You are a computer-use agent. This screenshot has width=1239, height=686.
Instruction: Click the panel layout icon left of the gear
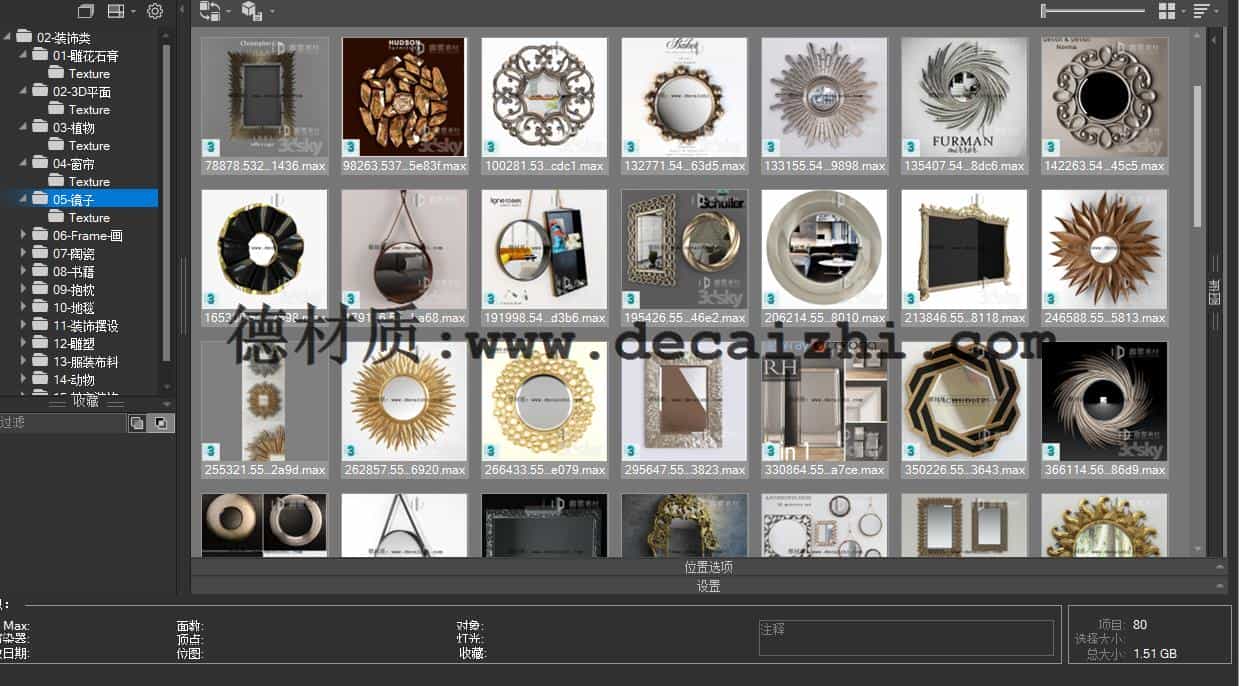pyautogui.click(x=116, y=11)
